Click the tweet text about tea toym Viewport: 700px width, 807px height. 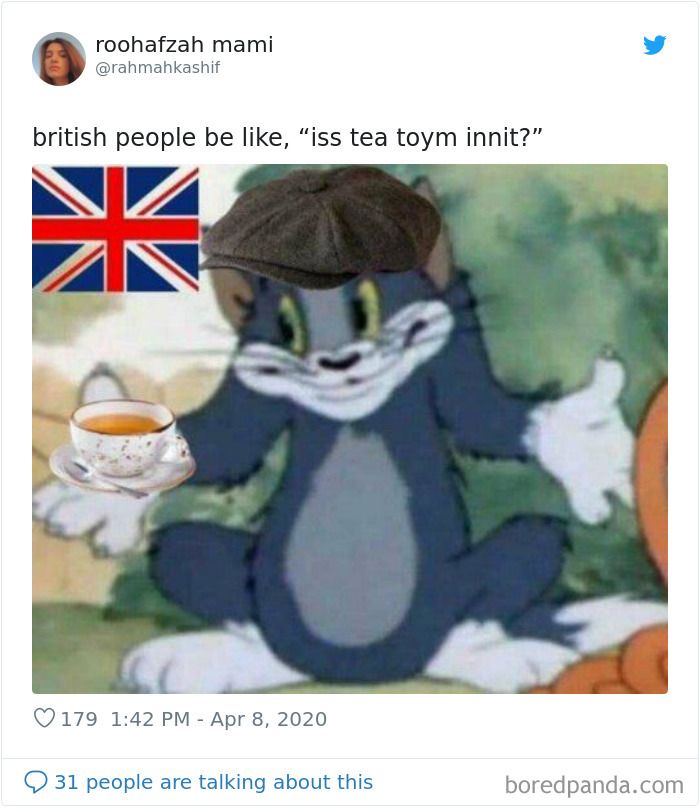pos(287,137)
